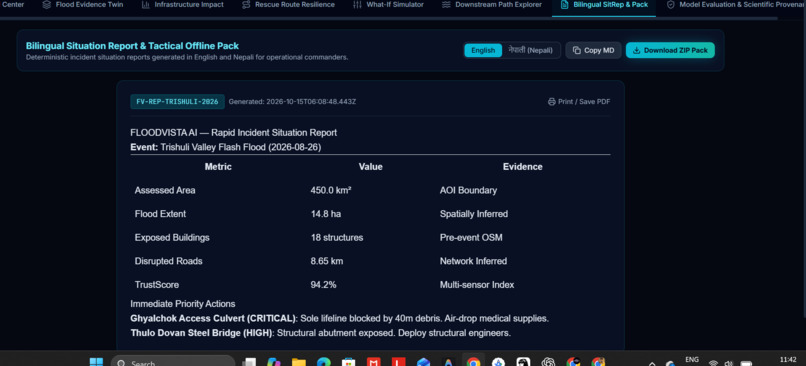Click the 18 structures value
Image resolution: width=806 pixels, height=366 pixels.
pyautogui.click(x=337, y=237)
